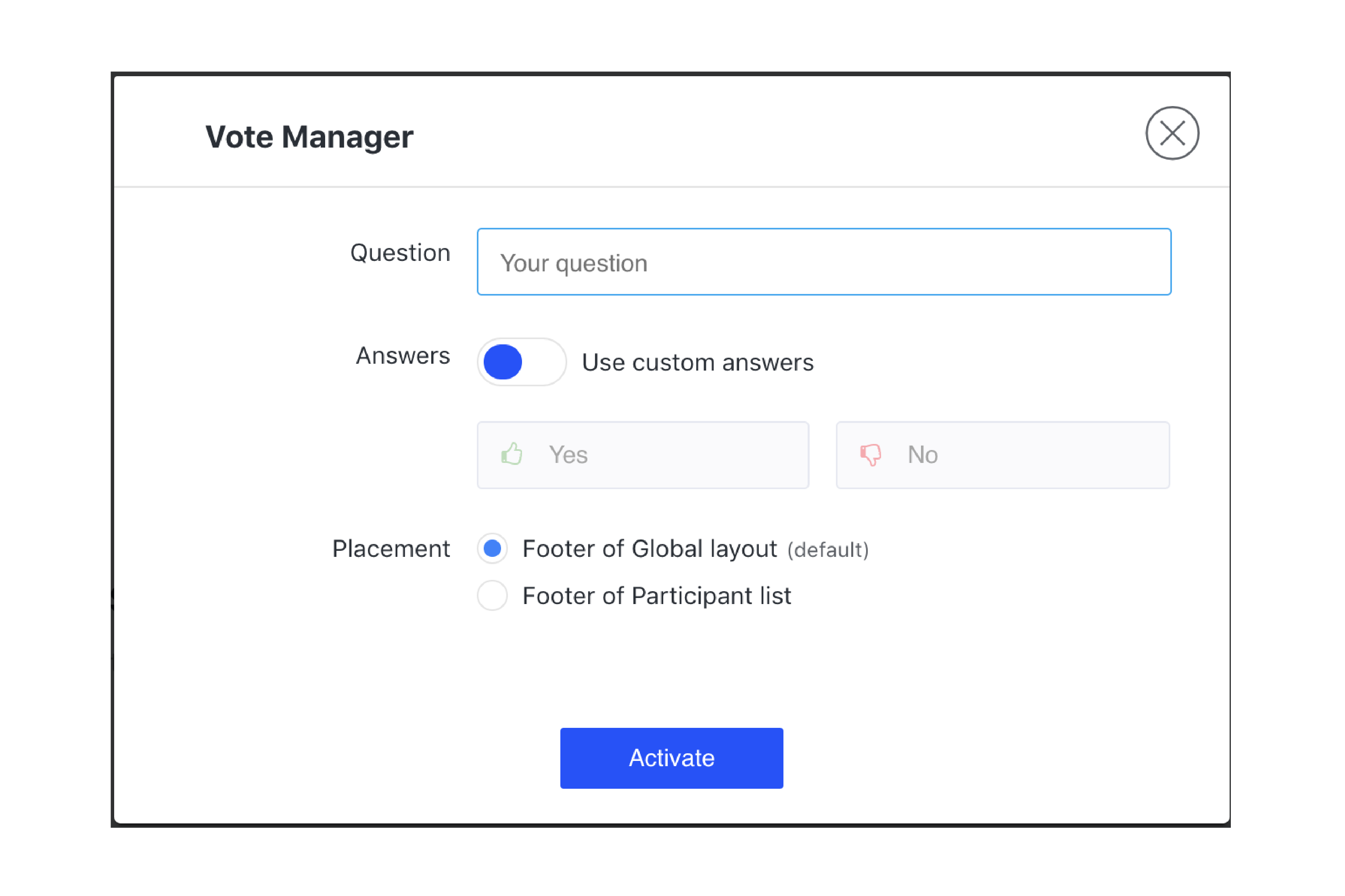
Task: Click the Yes answer field
Action: coord(643,455)
